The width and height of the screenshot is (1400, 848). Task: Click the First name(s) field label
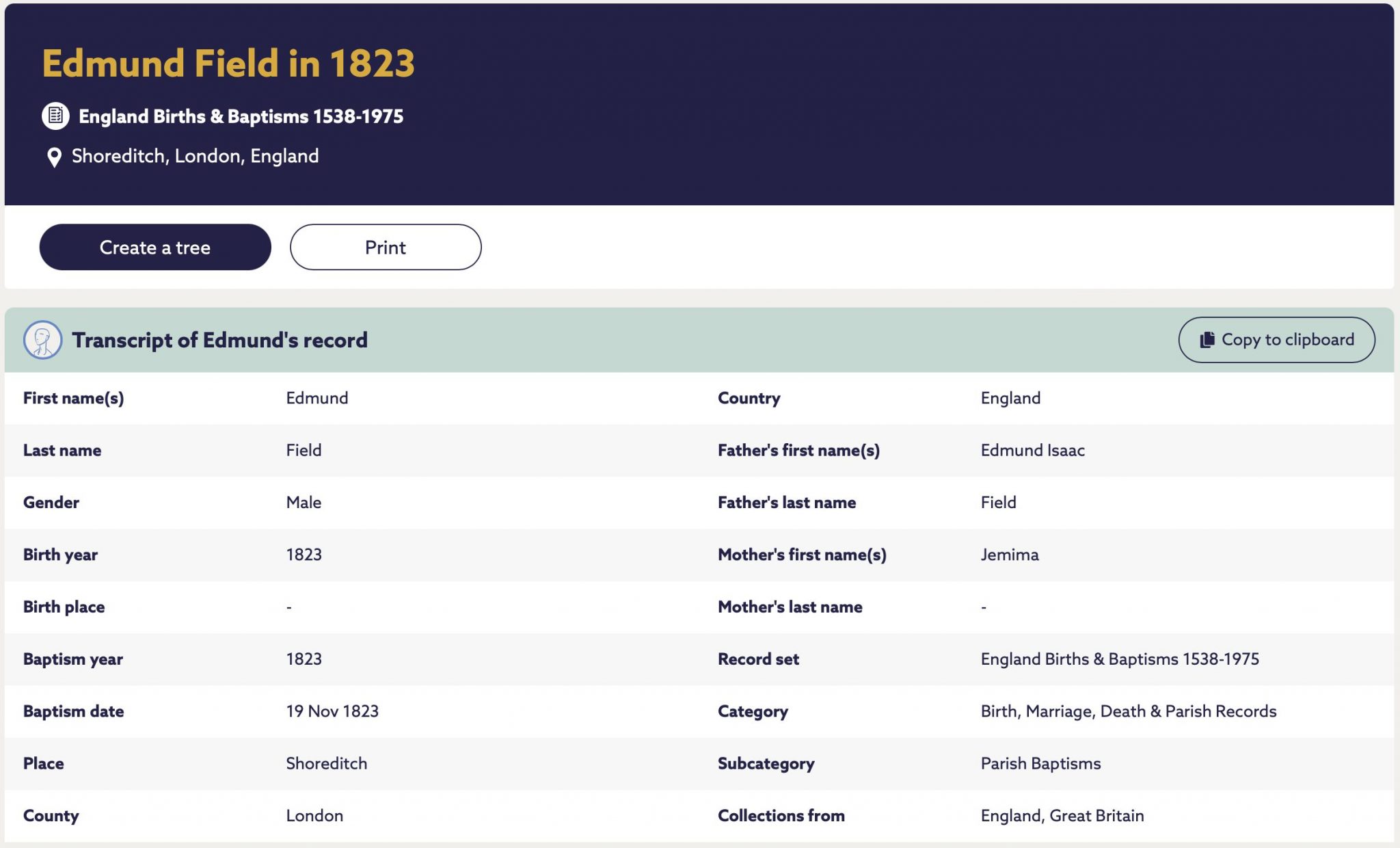[73, 398]
